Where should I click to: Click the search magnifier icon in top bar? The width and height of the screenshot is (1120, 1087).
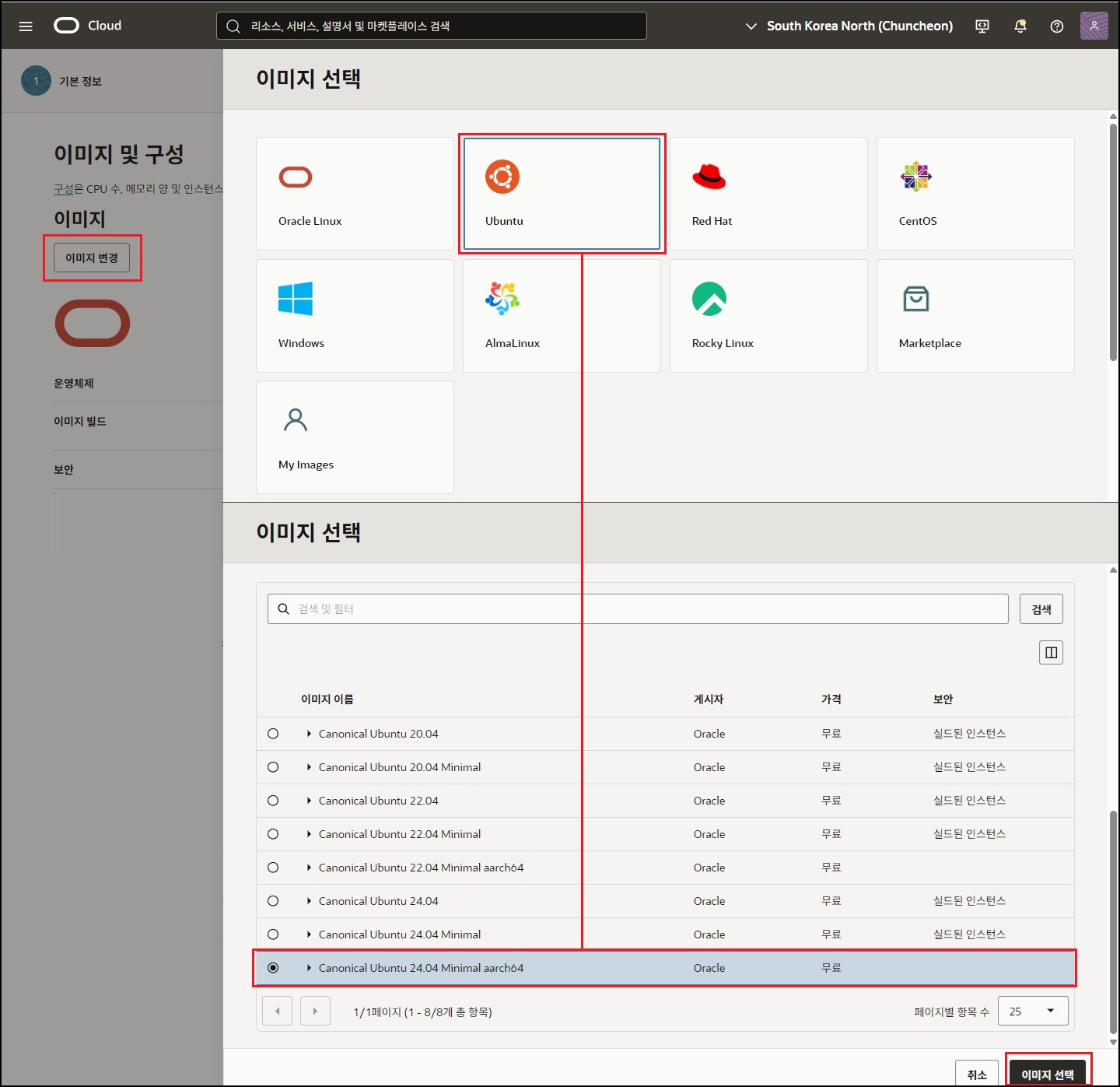(x=233, y=26)
